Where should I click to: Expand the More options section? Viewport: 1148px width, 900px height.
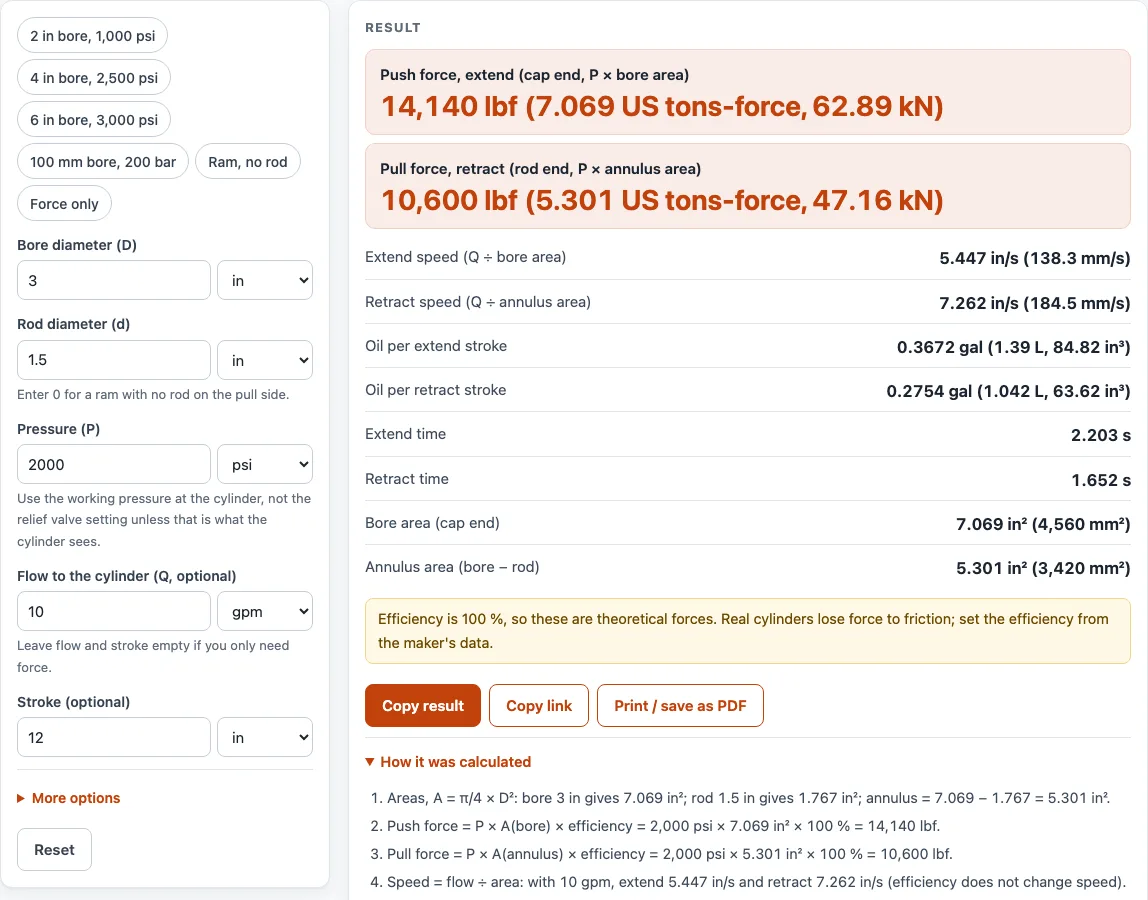point(69,798)
